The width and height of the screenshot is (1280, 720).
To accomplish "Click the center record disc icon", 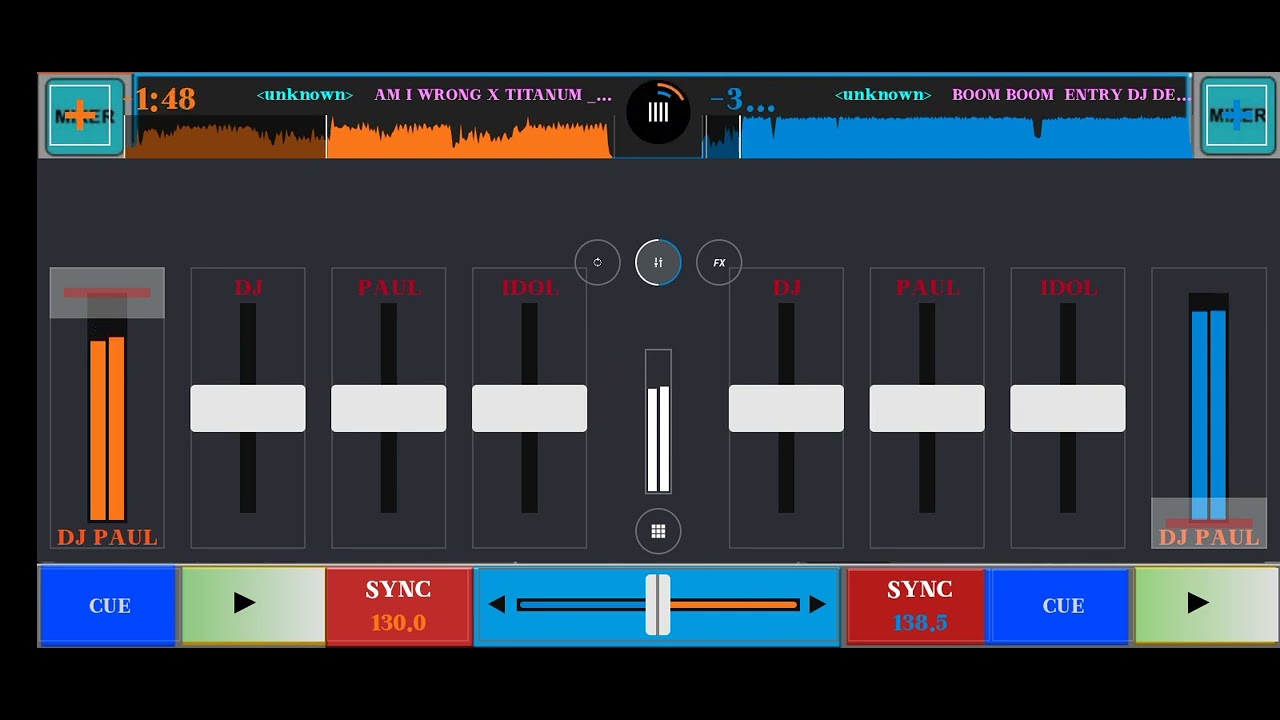I will 658,112.
